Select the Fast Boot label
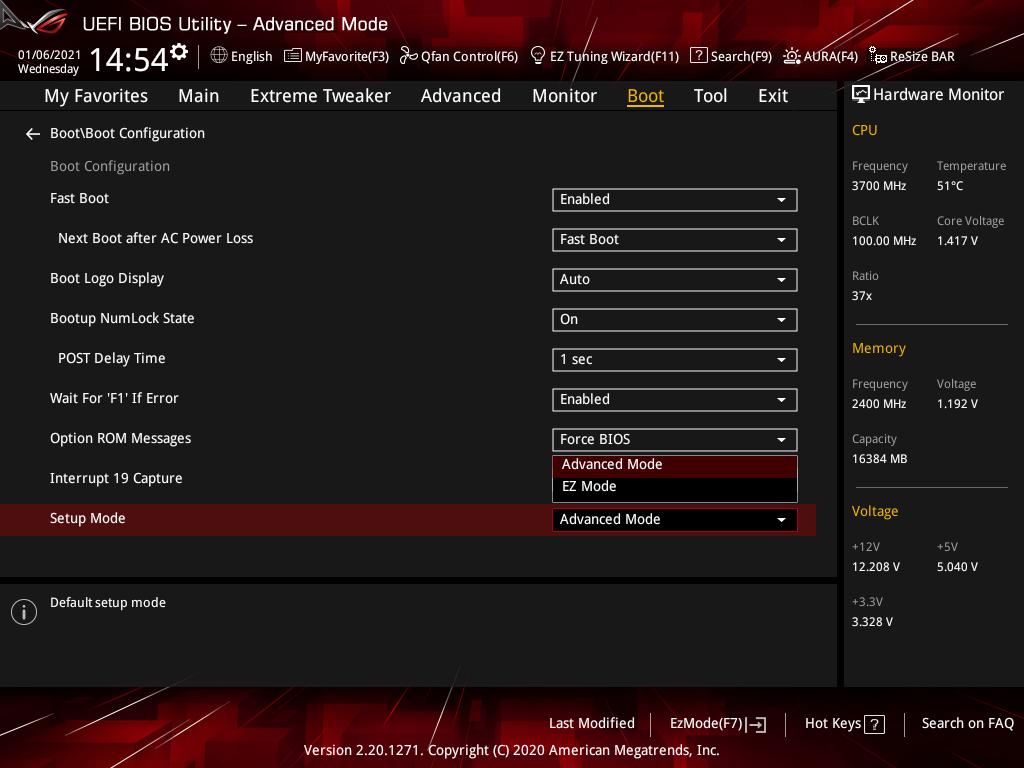This screenshot has height=768, width=1024. coord(79,199)
